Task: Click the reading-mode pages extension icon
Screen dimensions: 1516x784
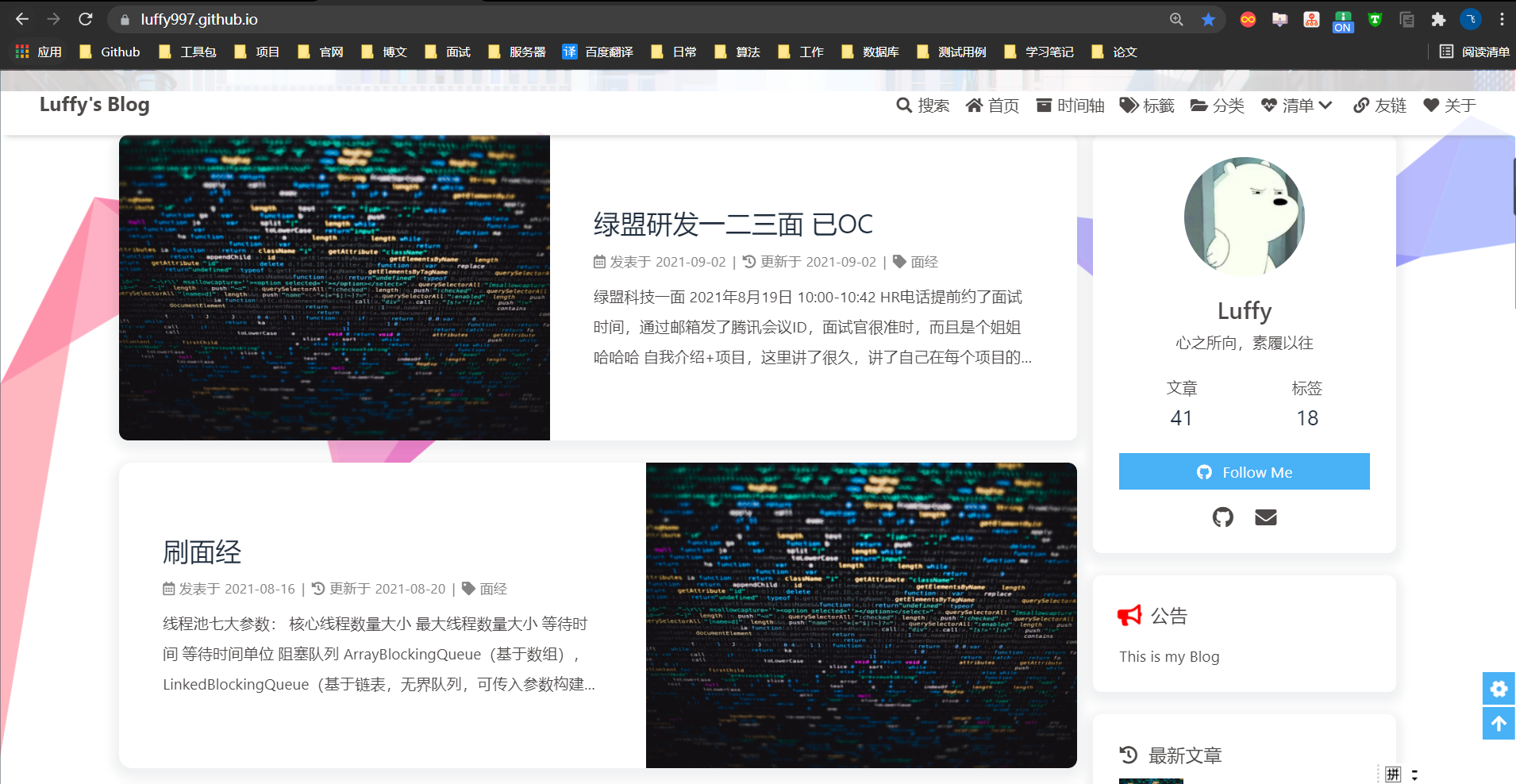Action: pos(1406,19)
